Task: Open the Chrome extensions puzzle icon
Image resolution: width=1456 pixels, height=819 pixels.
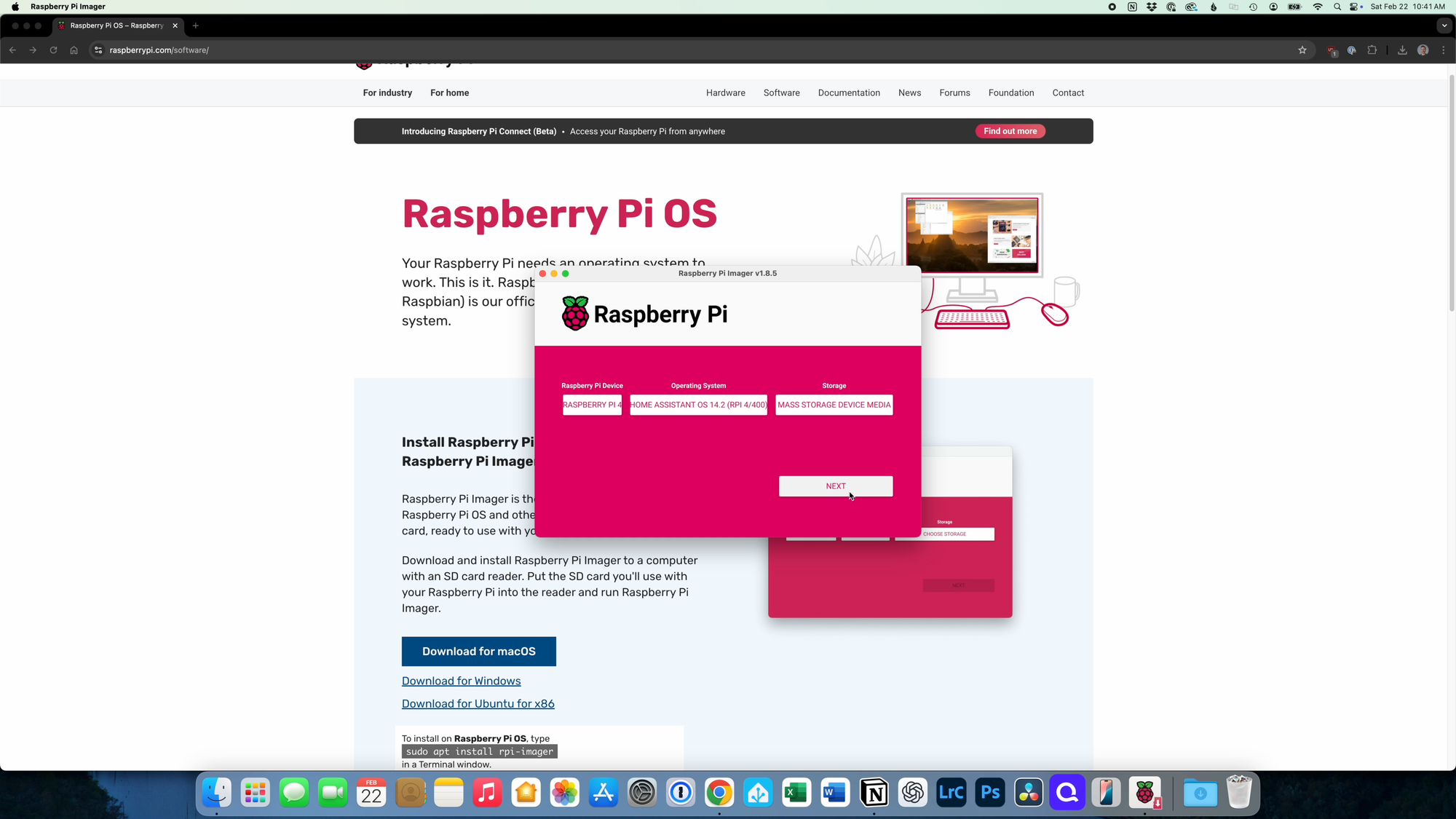Action: tap(1372, 50)
